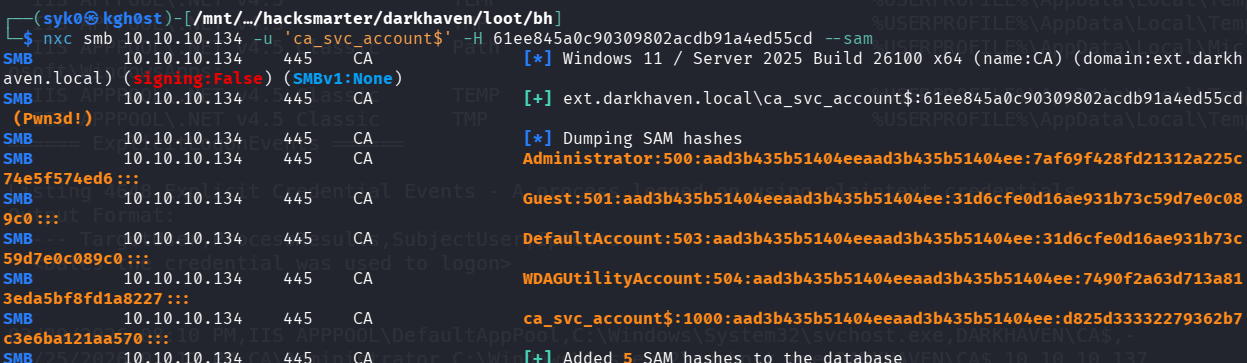Click the target IP 10.10.10.134 in command

182,38
